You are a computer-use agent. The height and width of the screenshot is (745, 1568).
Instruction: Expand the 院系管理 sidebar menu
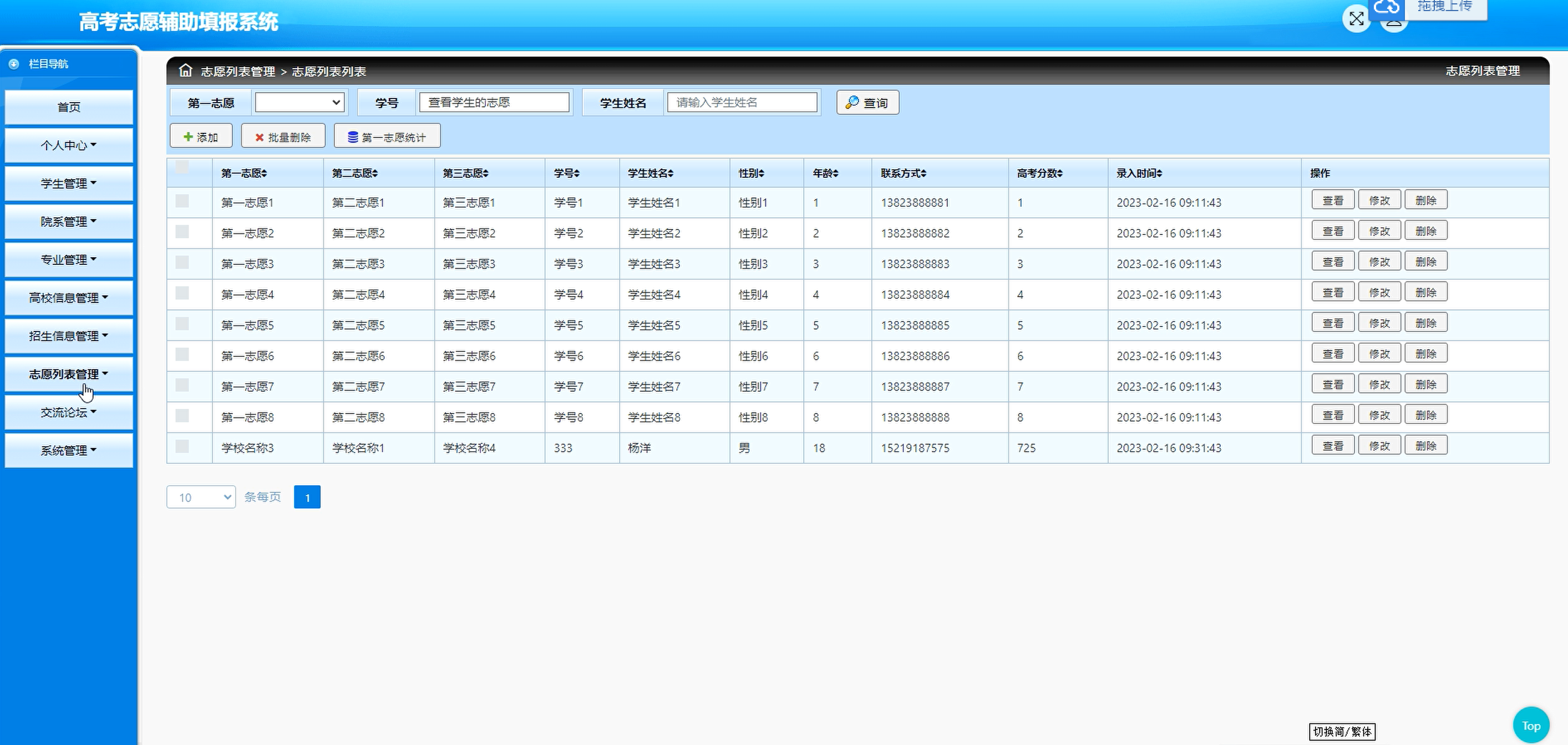tap(69, 222)
